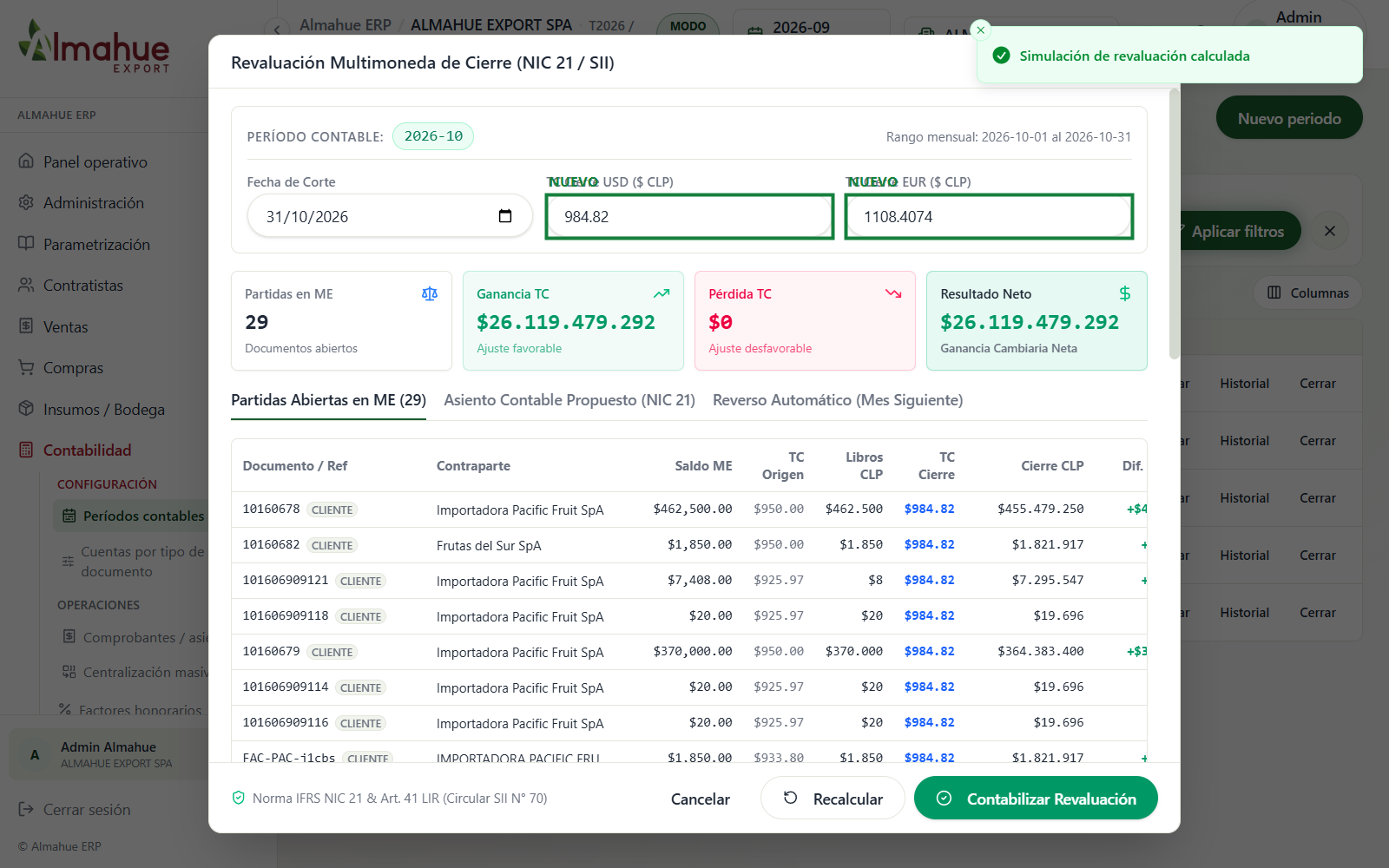
Task: Dismiss the revaluation success notification
Action: pos(981,30)
